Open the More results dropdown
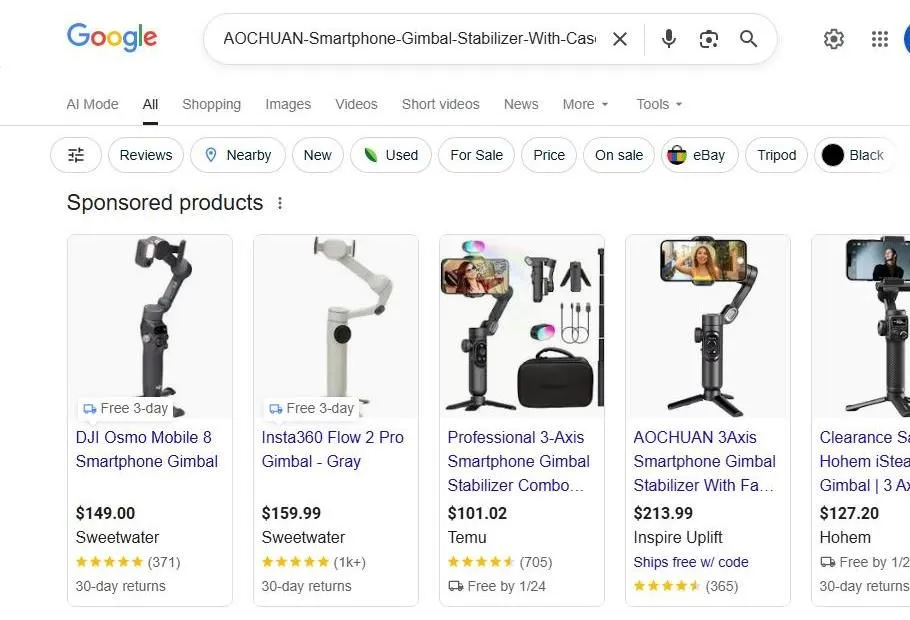910x620 pixels. point(584,104)
